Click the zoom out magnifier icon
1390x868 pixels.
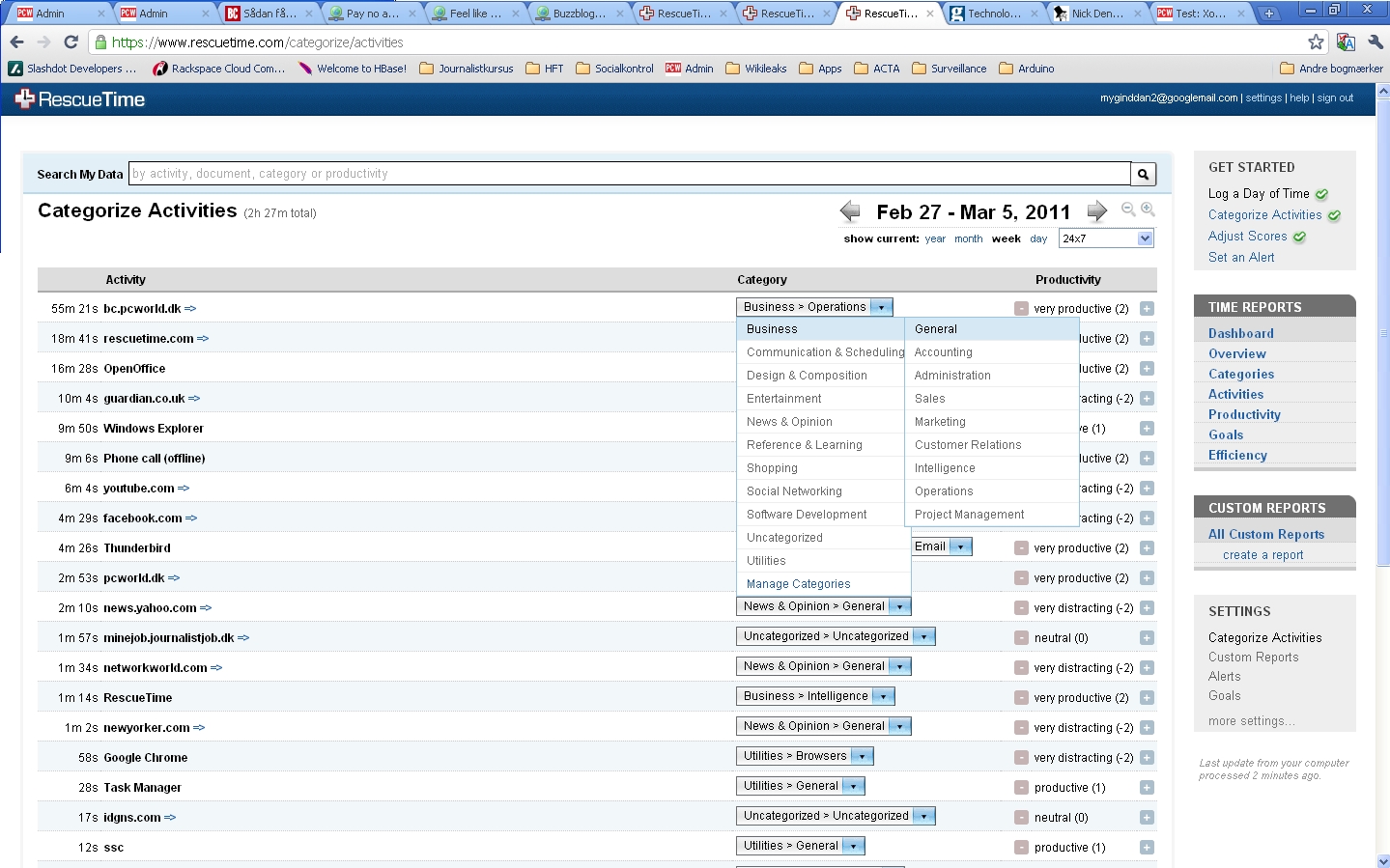point(1127,210)
